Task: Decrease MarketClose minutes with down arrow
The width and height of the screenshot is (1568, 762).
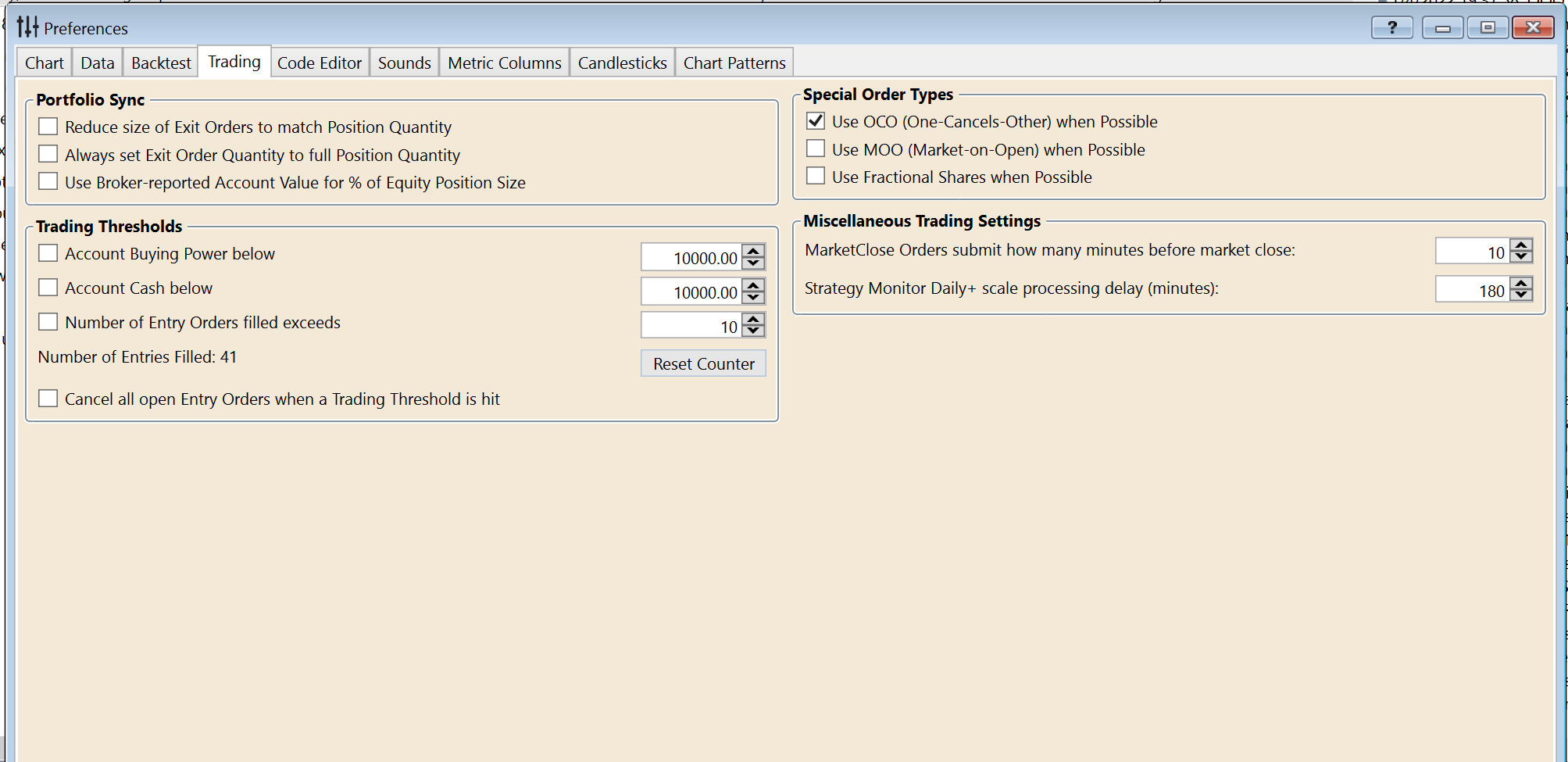Action: pos(1521,256)
